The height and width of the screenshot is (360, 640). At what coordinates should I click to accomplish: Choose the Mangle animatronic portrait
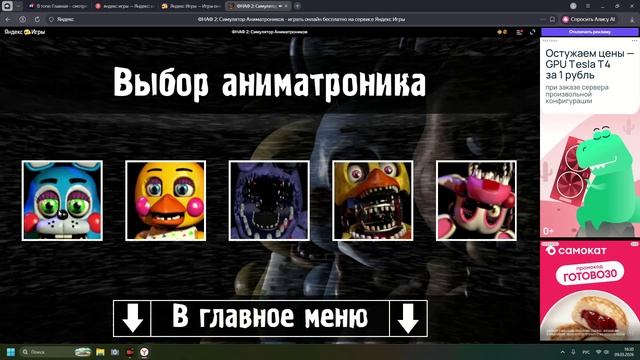[x=476, y=200]
